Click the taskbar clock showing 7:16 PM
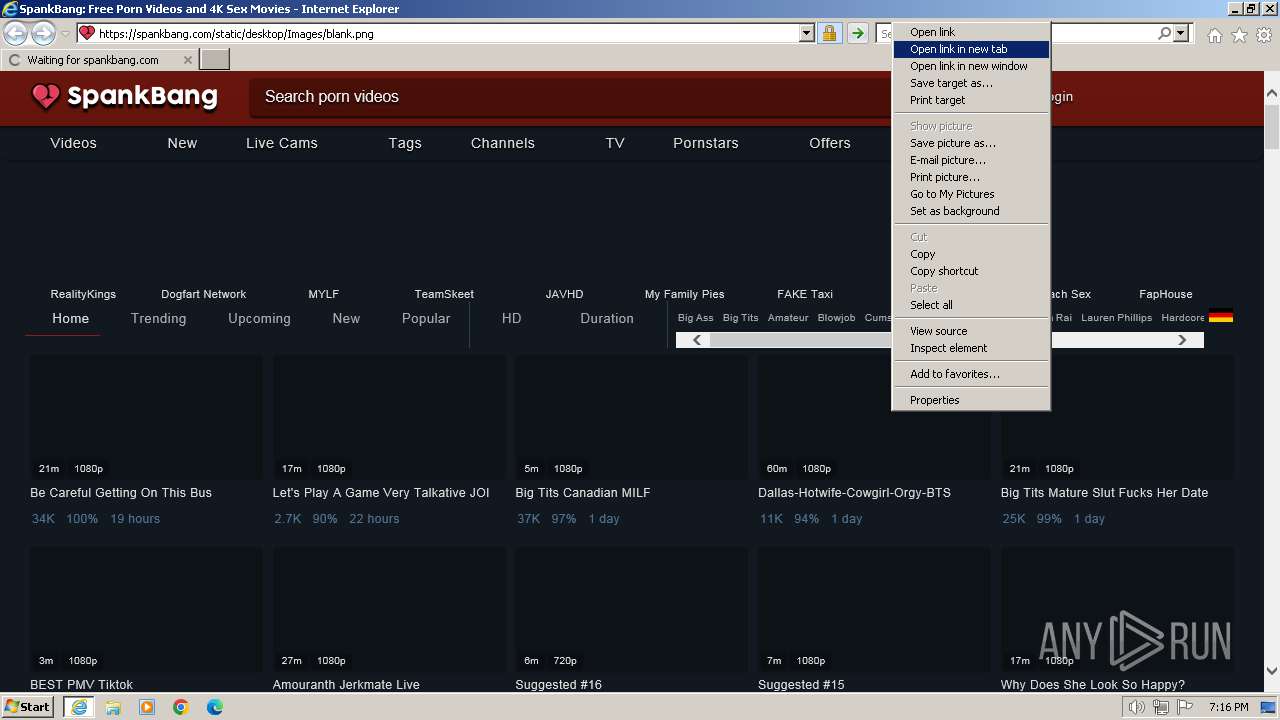The width and height of the screenshot is (1280, 720). tap(1228, 707)
